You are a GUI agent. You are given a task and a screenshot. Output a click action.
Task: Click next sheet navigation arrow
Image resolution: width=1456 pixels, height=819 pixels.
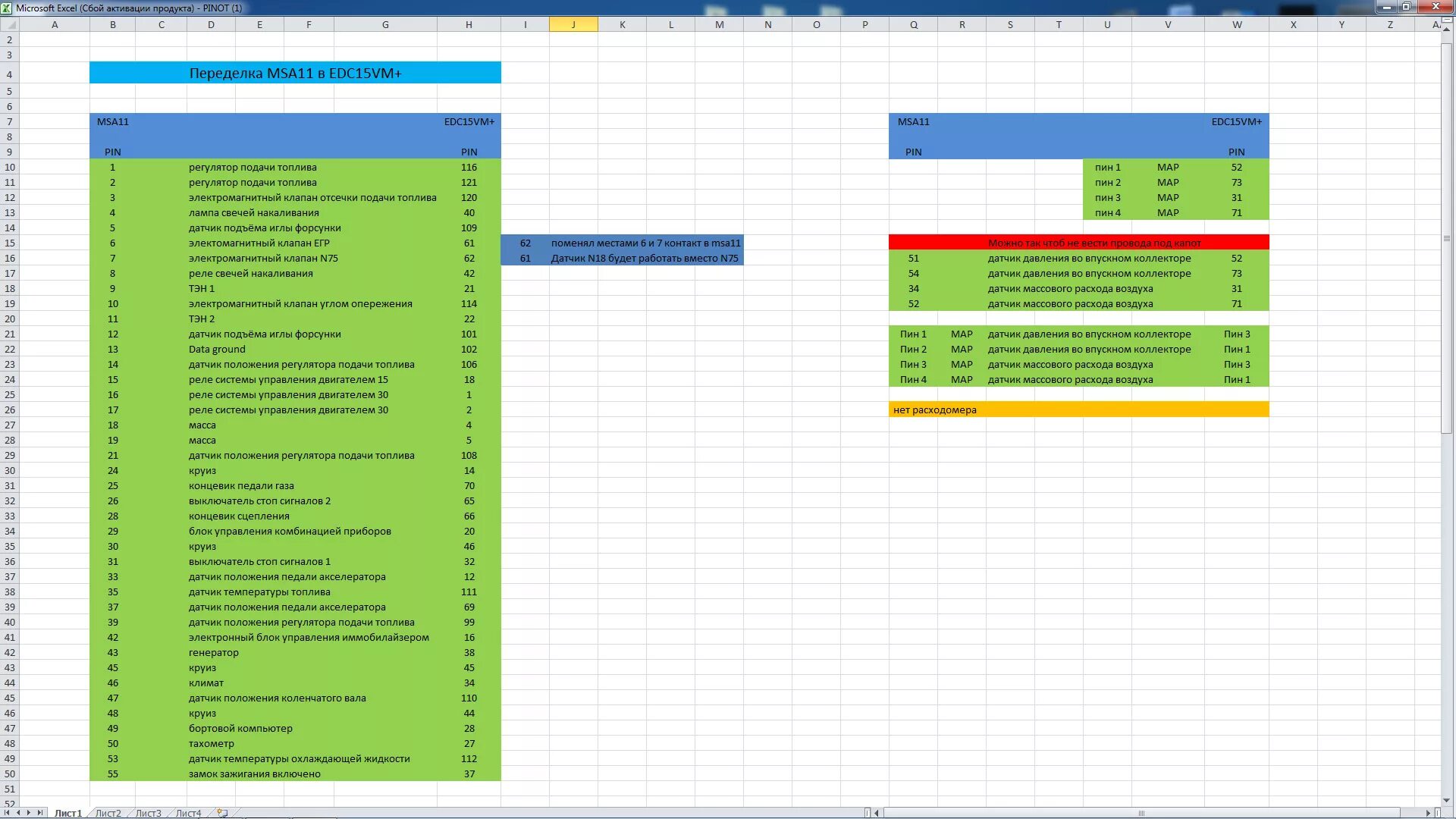(29, 812)
